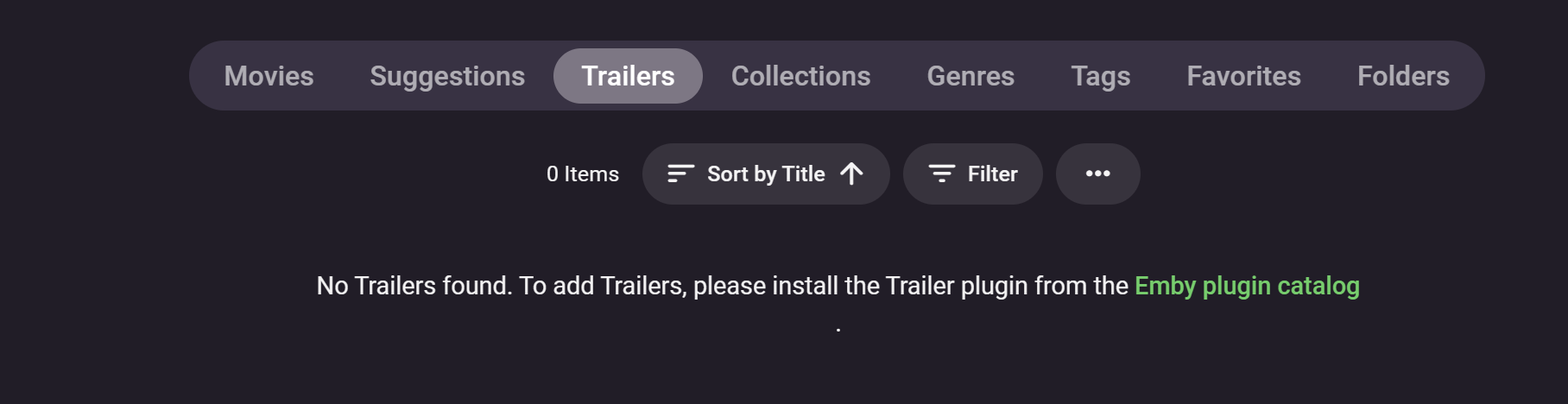Open the Sort by Title dropdown label
Viewport: 1568px width, 404px height.
765,174
